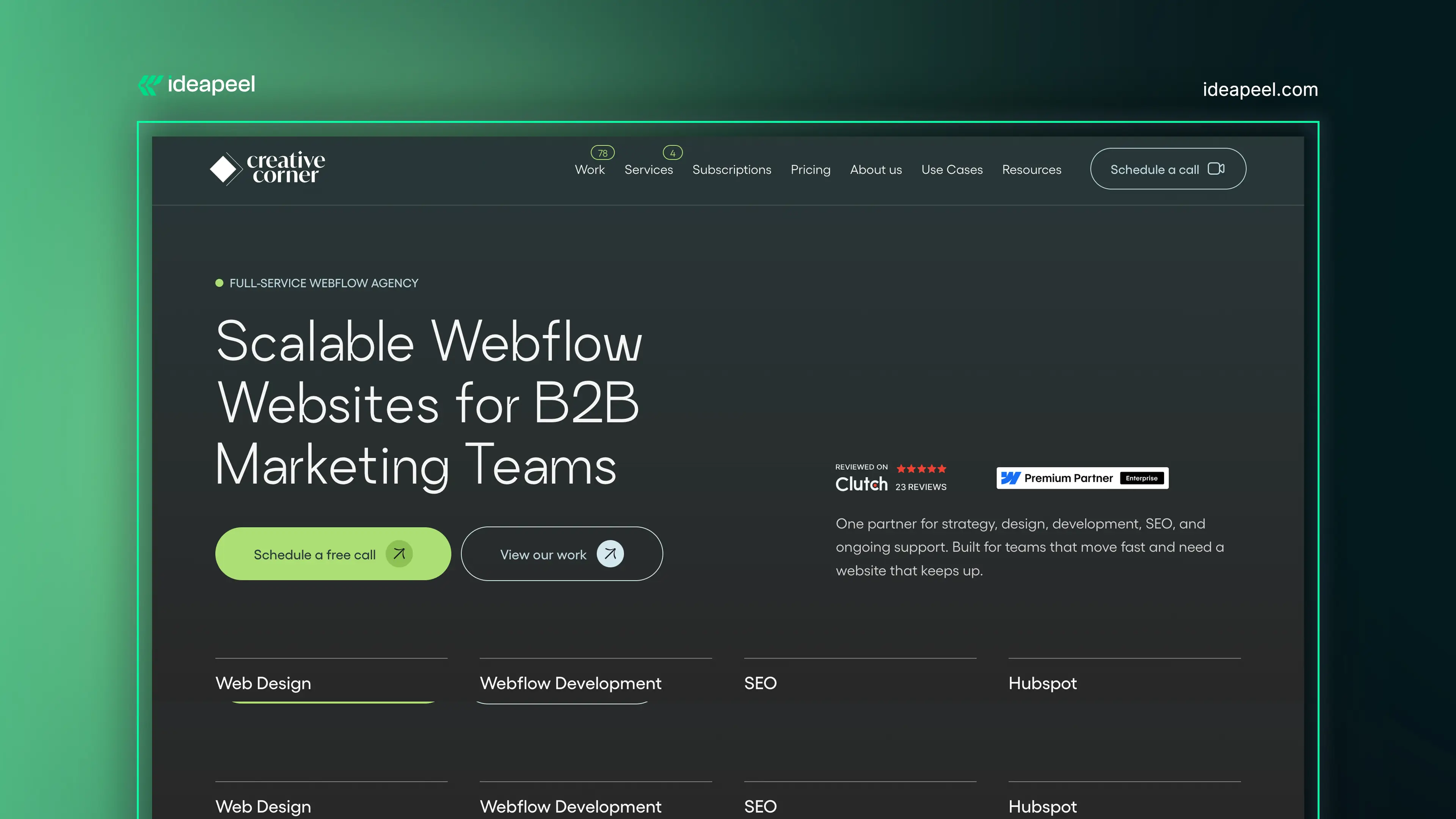Click the ideapeel chevron logo icon
The image size is (1456, 819).
pos(150,85)
